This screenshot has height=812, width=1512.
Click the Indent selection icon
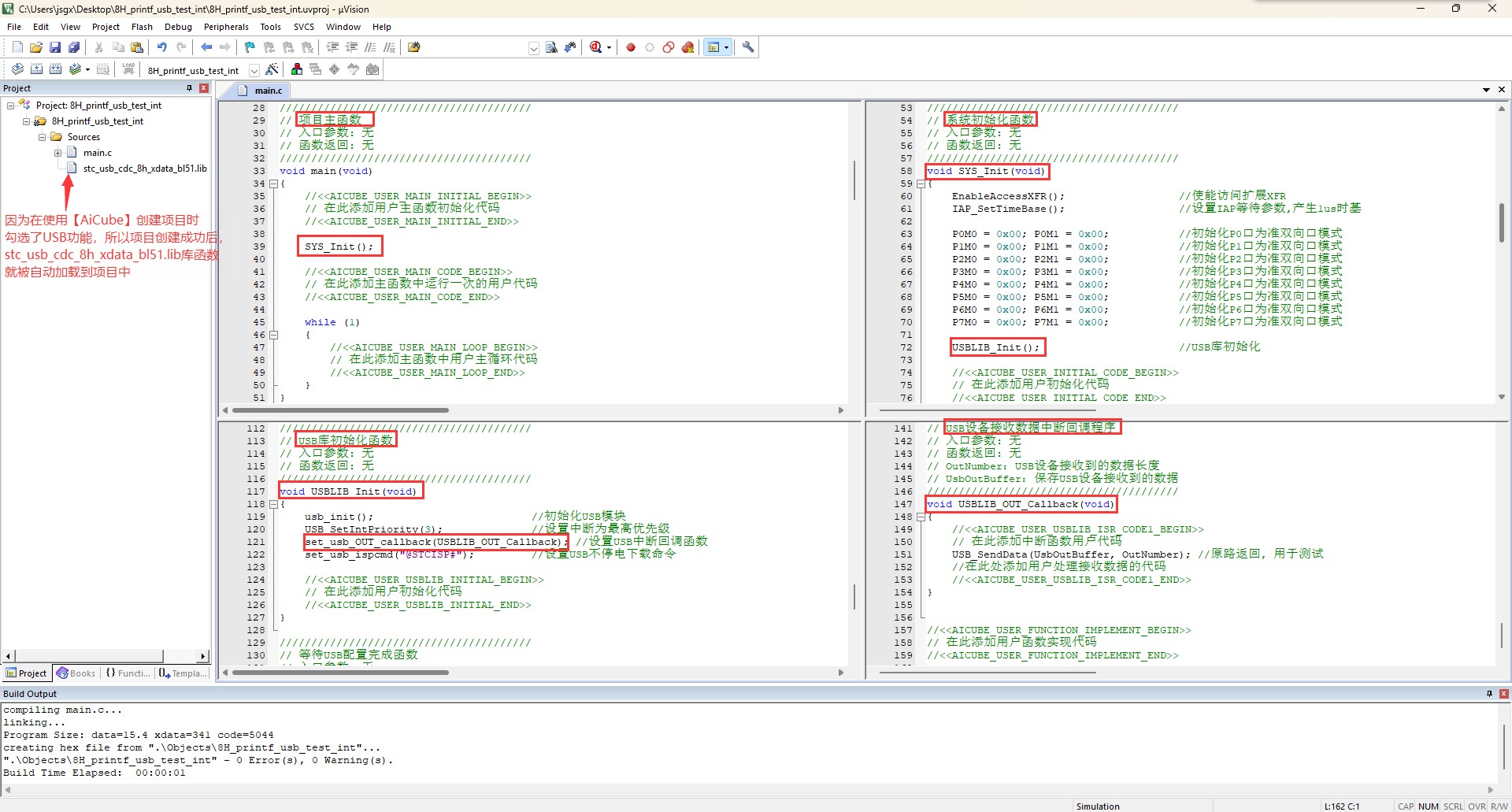(x=333, y=47)
